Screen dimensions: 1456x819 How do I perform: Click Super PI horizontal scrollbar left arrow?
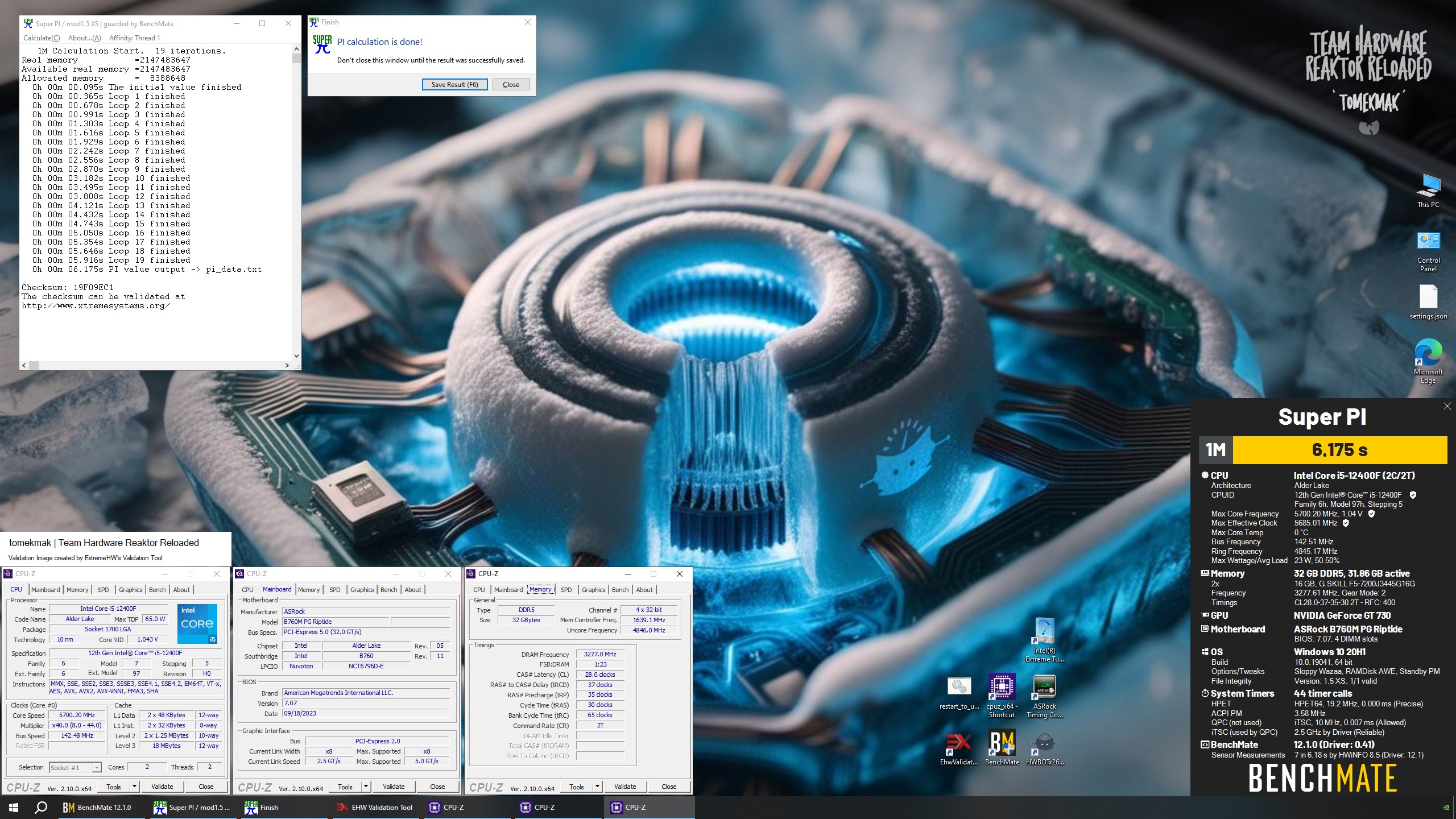click(24, 365)
